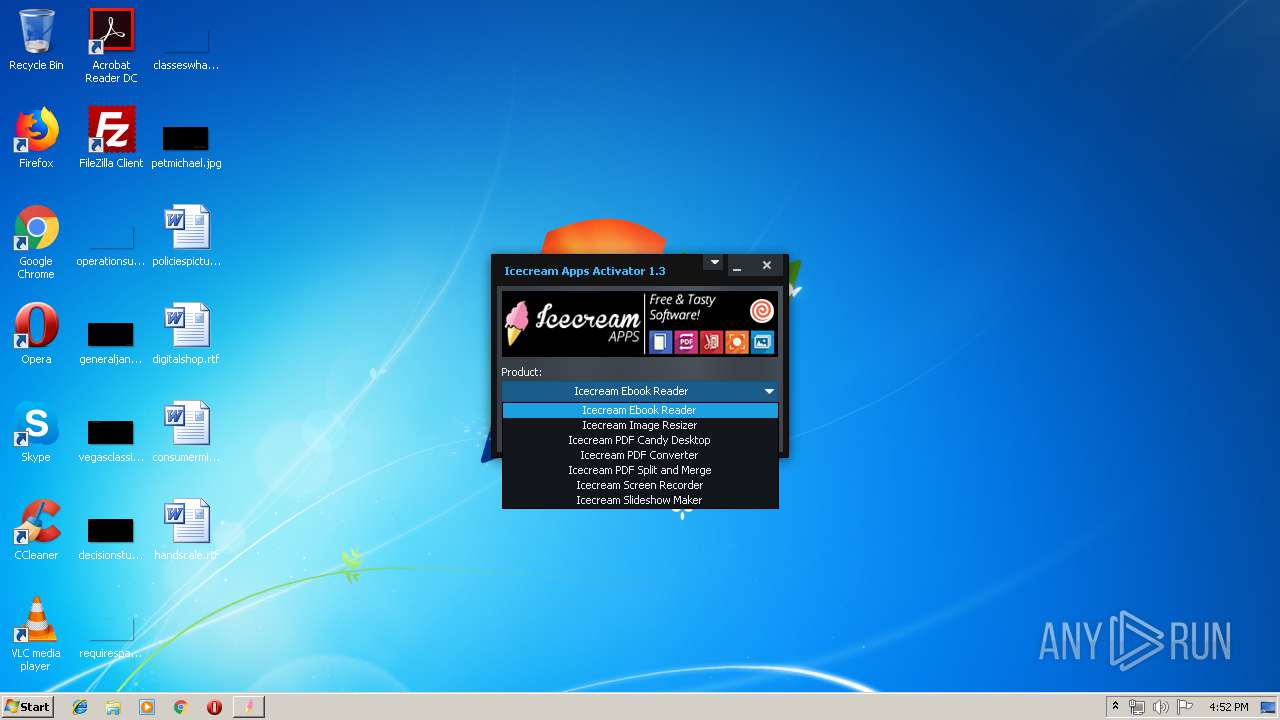Select the requirespa... desktop file
This screenshot has width=1280, height=720.
coord(111,636)
